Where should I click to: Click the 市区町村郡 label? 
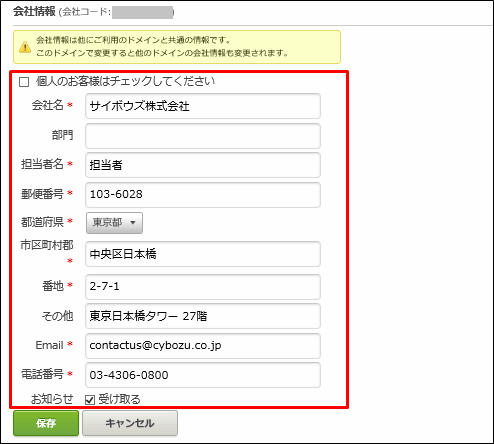(x=47, y=245)
